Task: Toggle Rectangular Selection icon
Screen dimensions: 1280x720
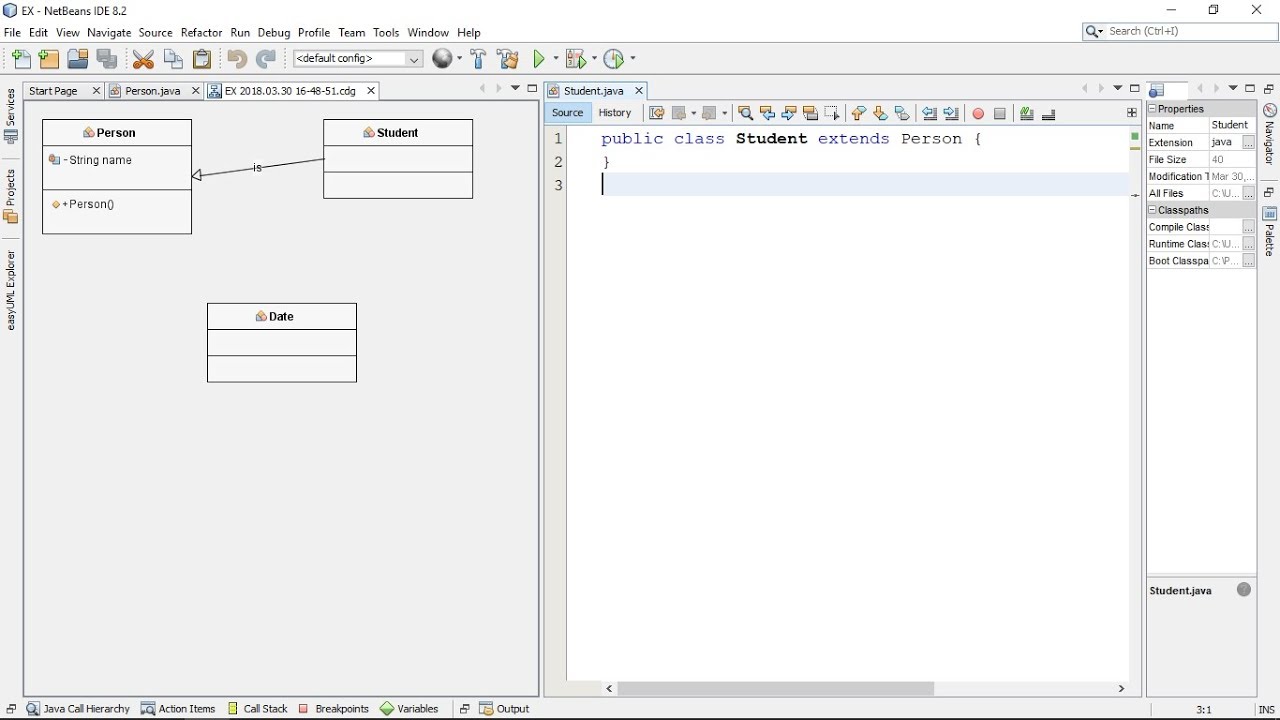Action: pos(832,114)
